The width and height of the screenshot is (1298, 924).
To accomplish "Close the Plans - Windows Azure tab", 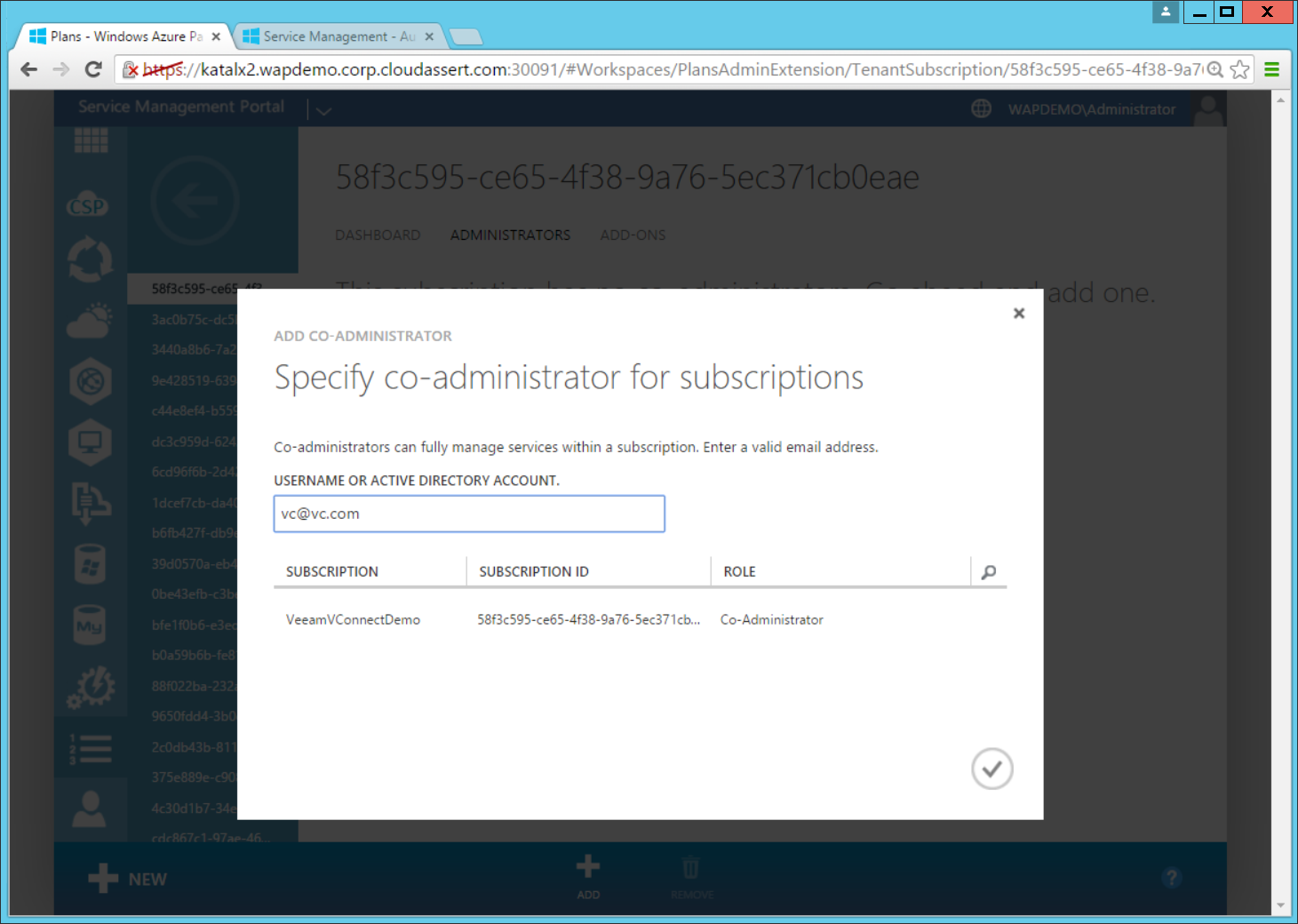I will point(216,36).
